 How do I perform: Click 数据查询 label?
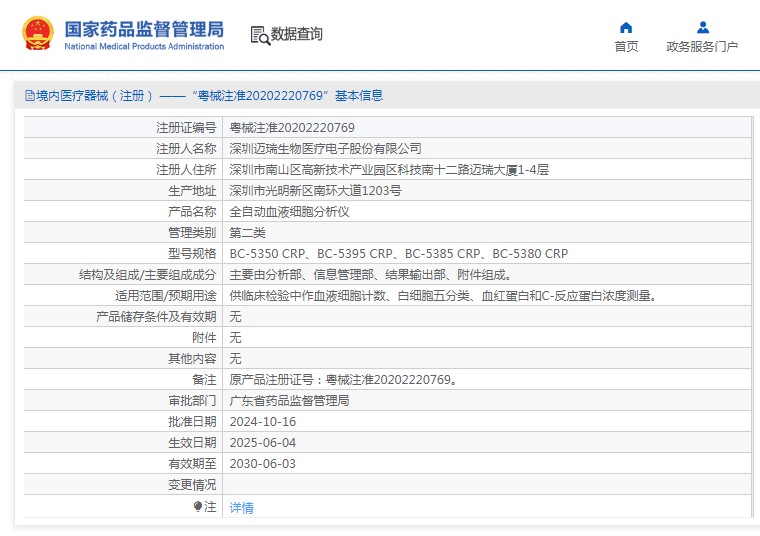(x=296, y=34)
